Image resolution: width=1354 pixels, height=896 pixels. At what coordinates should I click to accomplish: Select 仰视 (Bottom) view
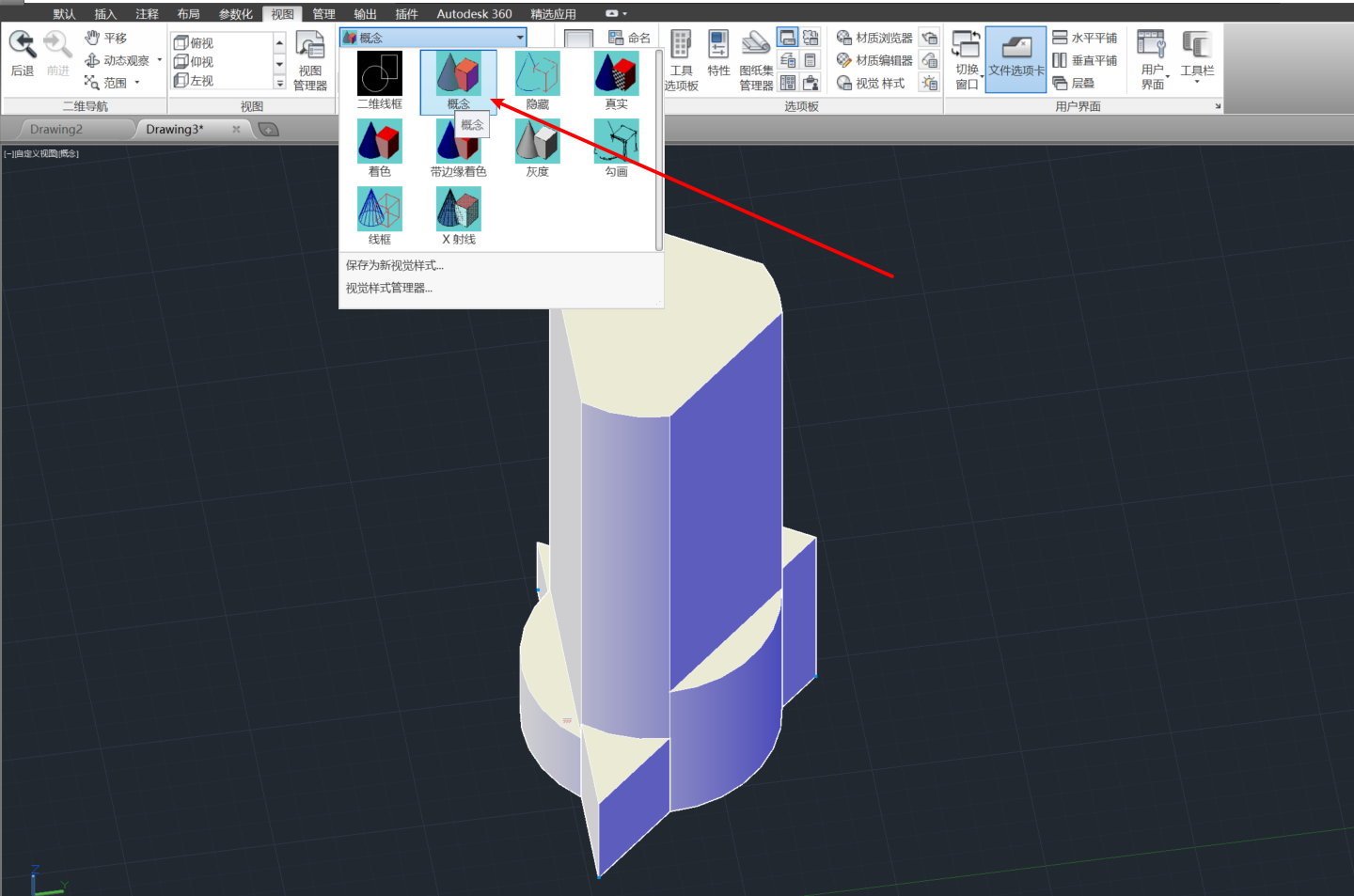pos(194,61)
